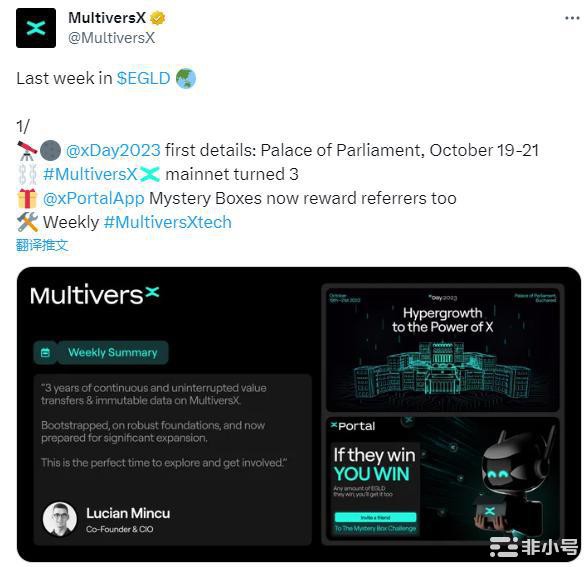The image size is (586, 567).
Task: Click the calendar icon beside Weekly Summary
Action: pyautogui.click(x=45, y=352)
